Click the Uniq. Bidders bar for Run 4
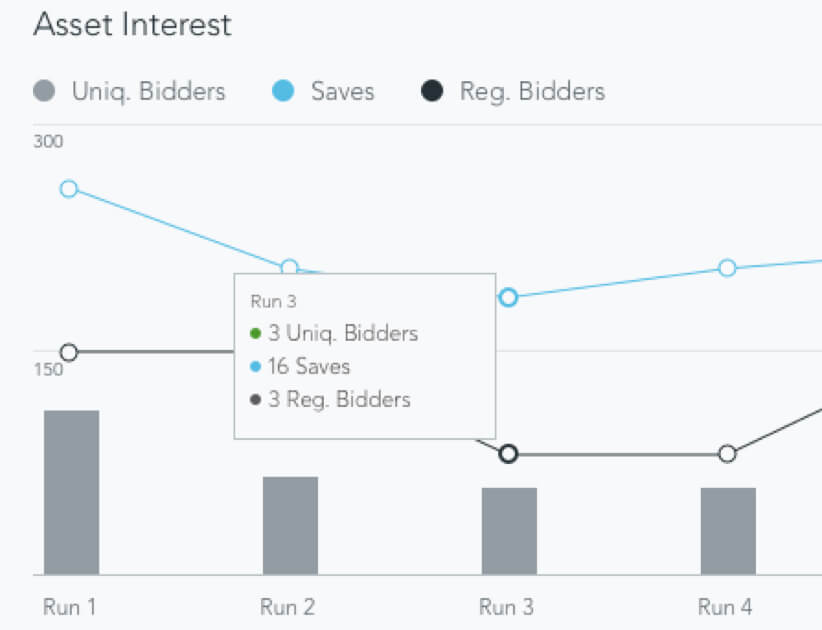The width and height of the screenshot is (822, 630). tap(728, 531)
